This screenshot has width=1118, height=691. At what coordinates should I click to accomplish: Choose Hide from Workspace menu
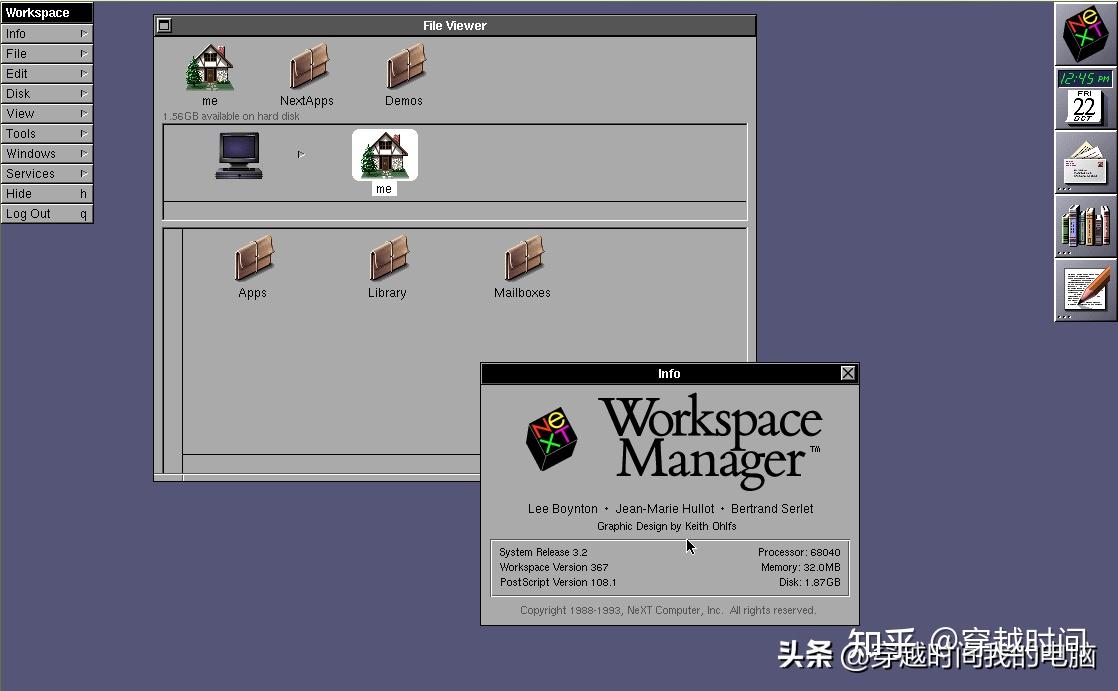(47, 193)
